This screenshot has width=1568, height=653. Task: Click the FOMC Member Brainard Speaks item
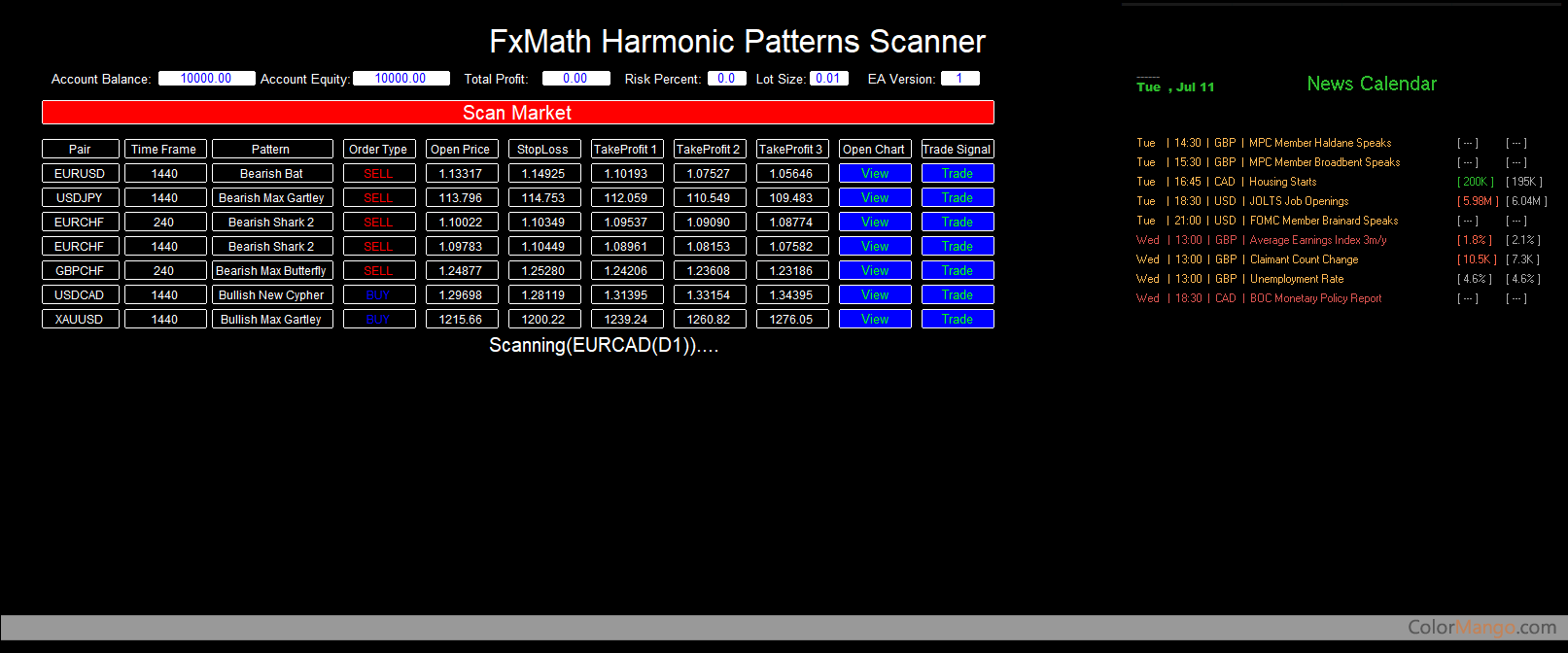tap(1323, 221)
